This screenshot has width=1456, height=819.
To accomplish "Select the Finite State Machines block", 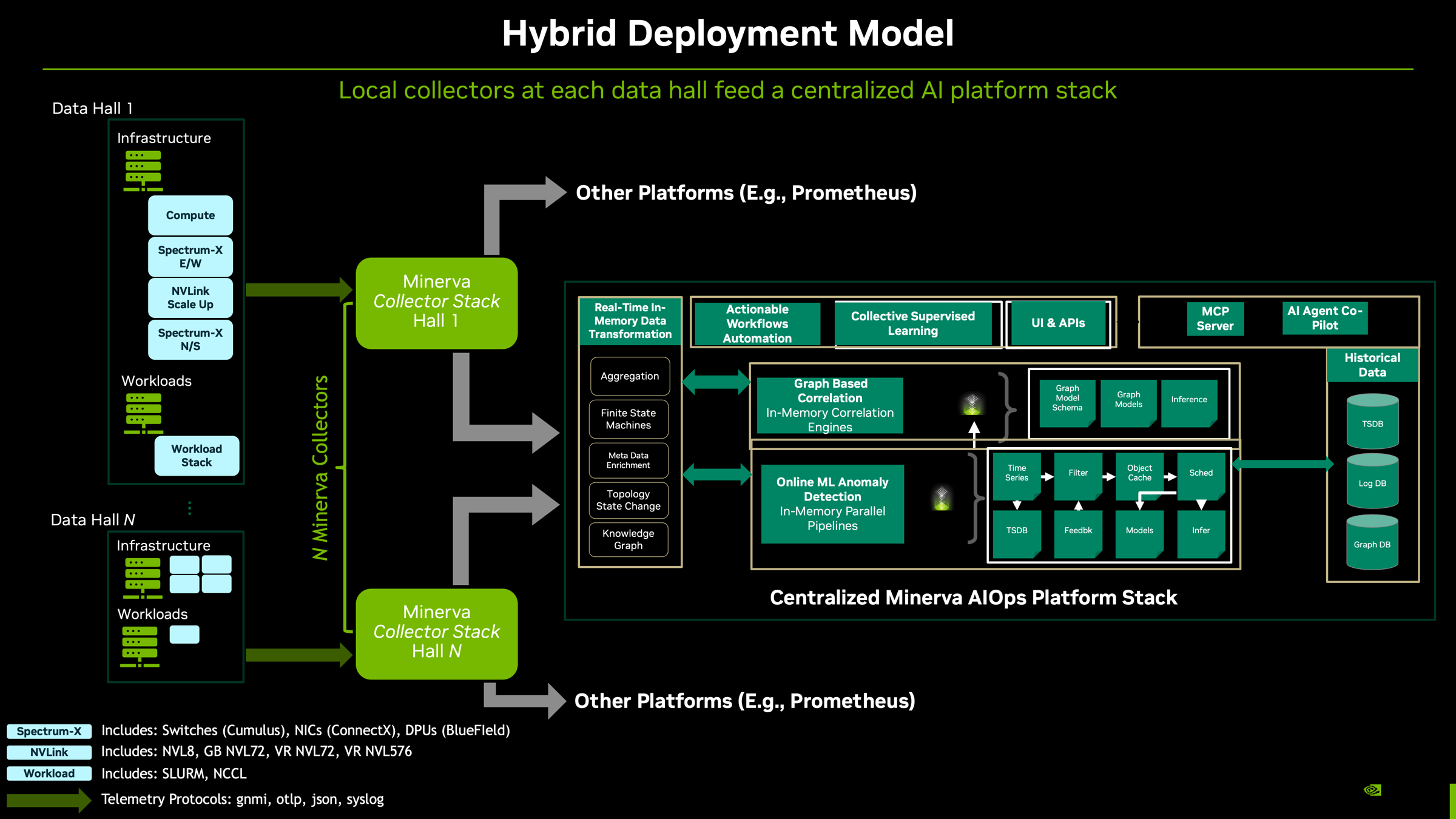I will click(x=629, y=419).
